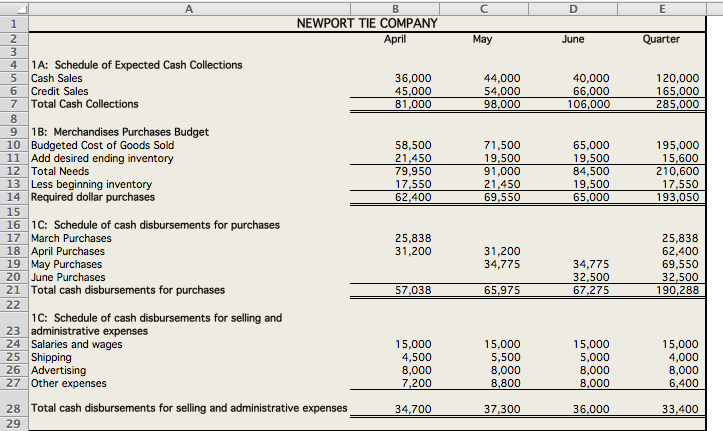
Task: Select the Quarter column label cell
Action: pyautogui.click(x=662, y=39)
